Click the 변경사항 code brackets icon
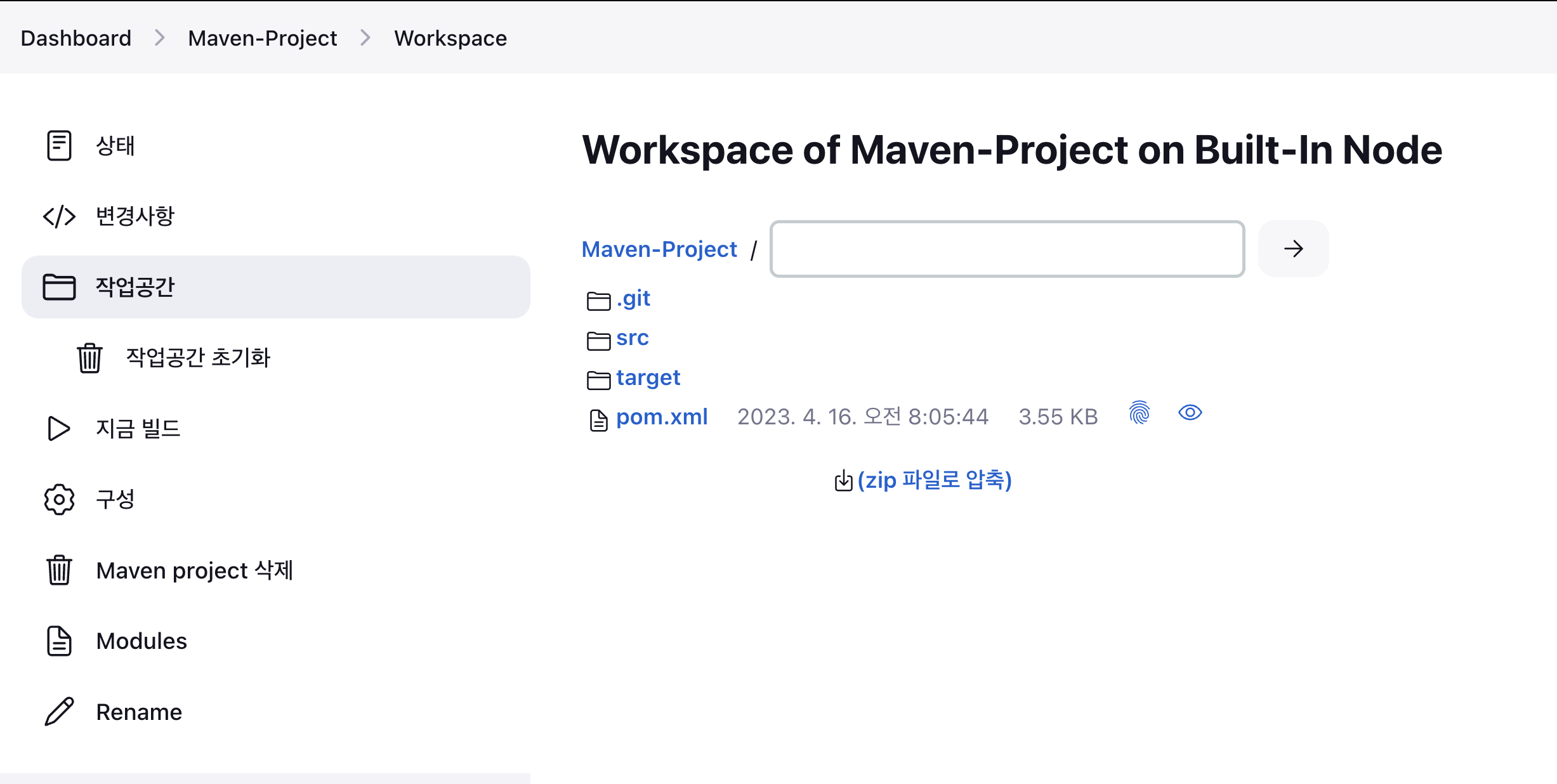The width and height of the screenshot is (1557, 784). (59, 217)
